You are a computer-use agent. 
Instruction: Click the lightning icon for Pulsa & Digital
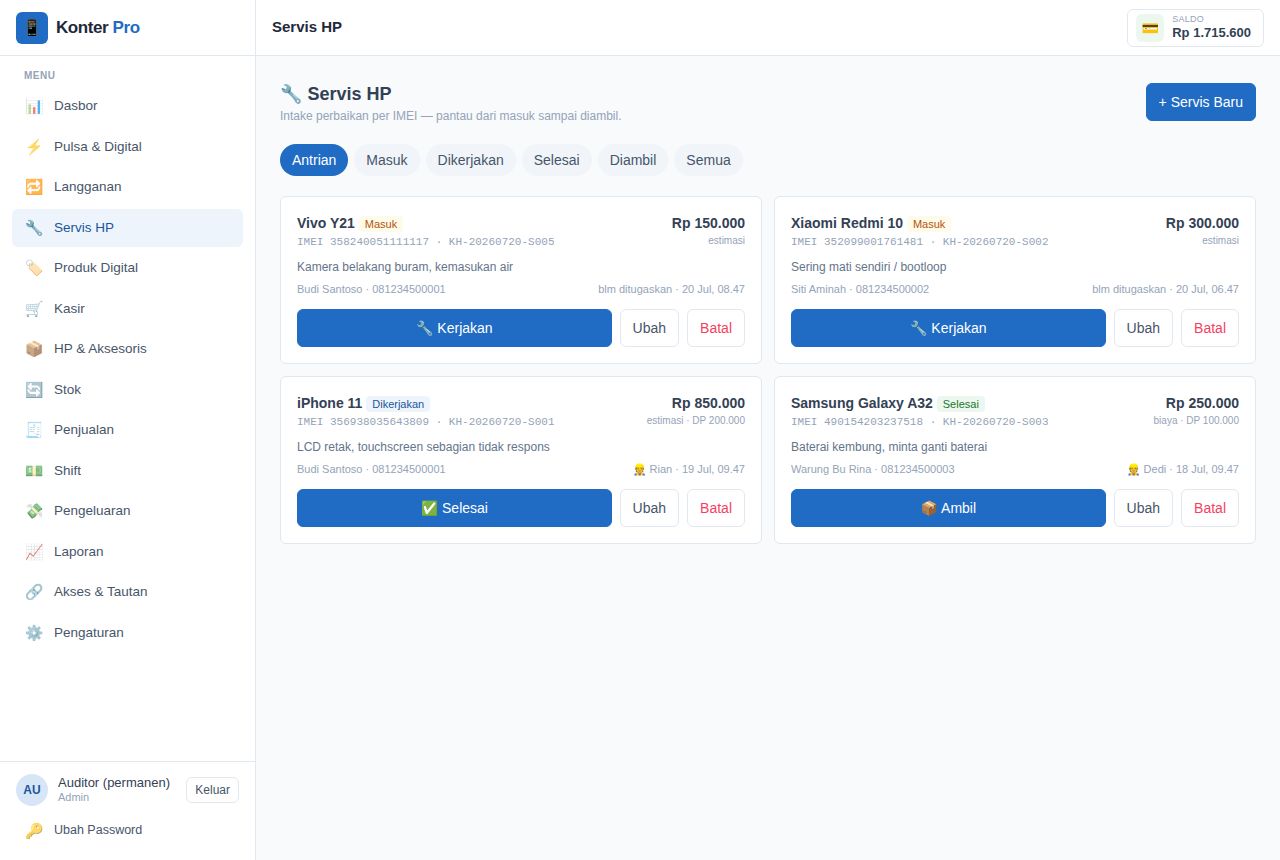34,146
